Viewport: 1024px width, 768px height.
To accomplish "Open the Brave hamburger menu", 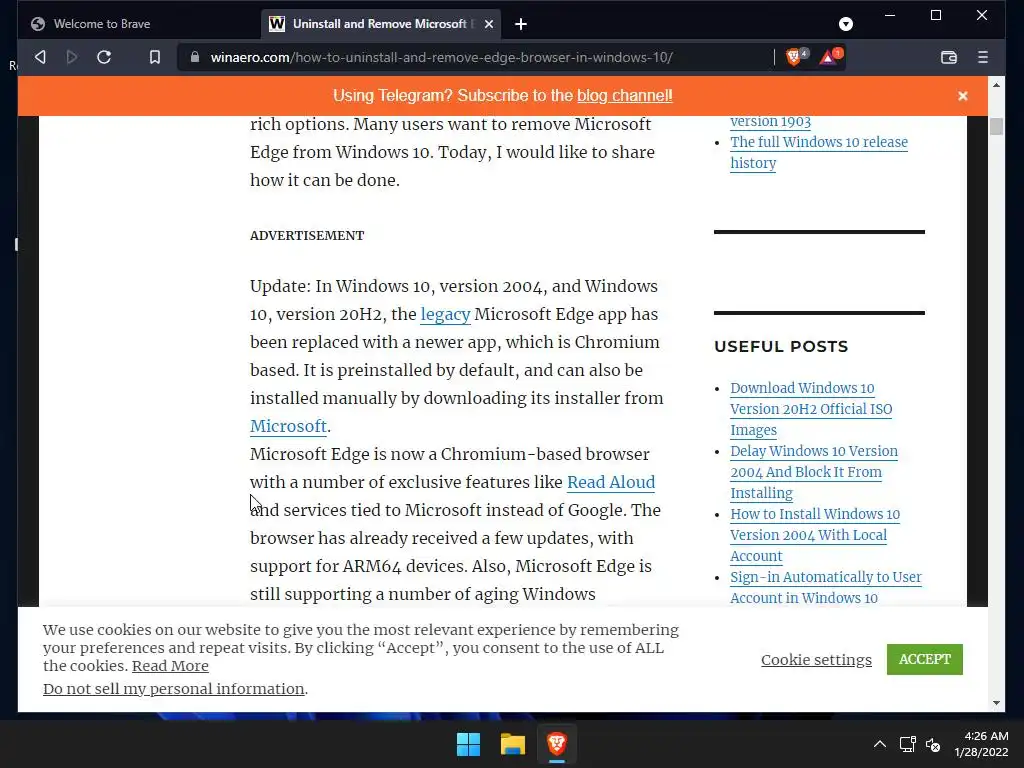I will (983, 57).
